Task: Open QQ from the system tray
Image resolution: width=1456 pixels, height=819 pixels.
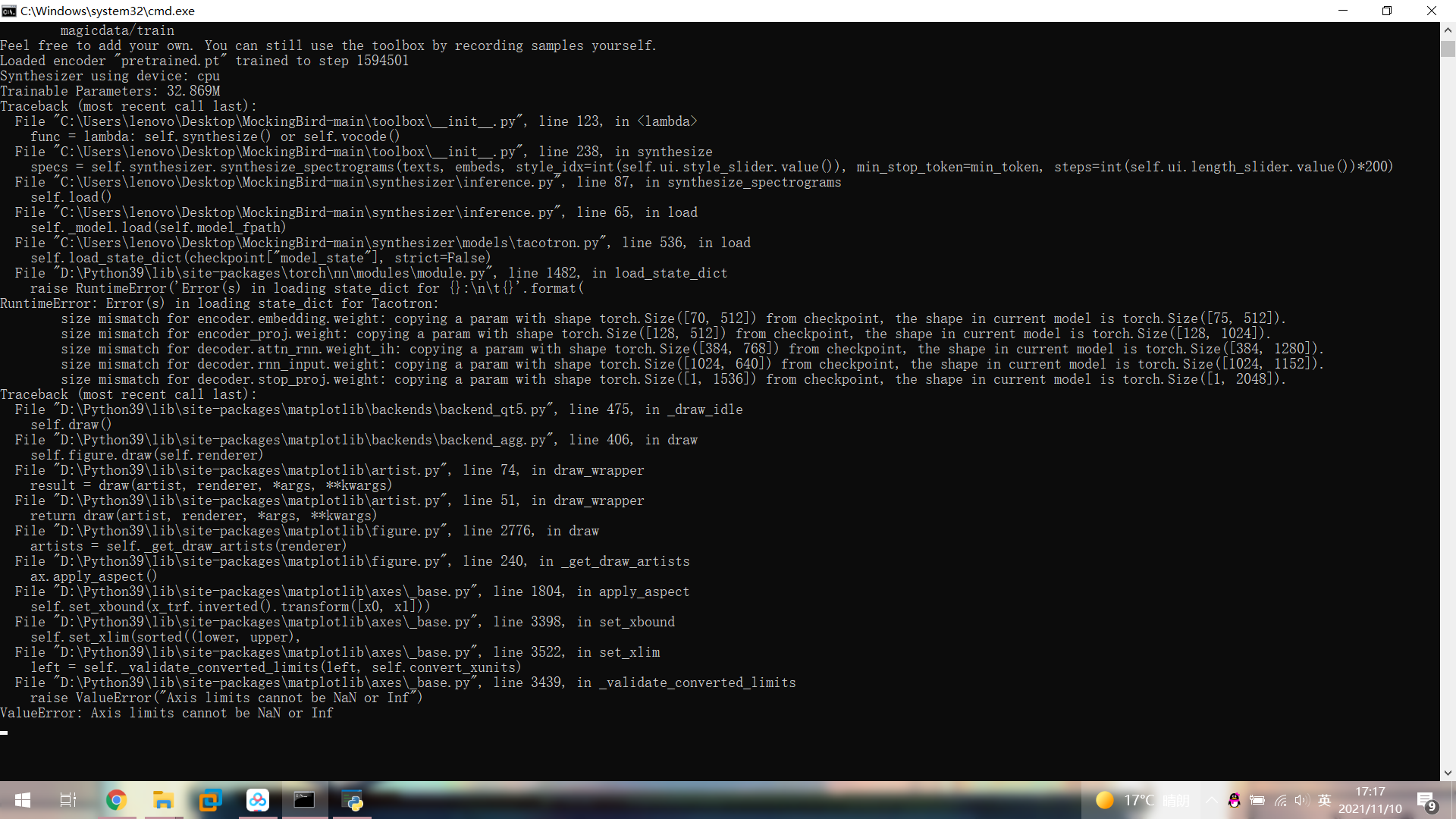Action: [1232, 800]
